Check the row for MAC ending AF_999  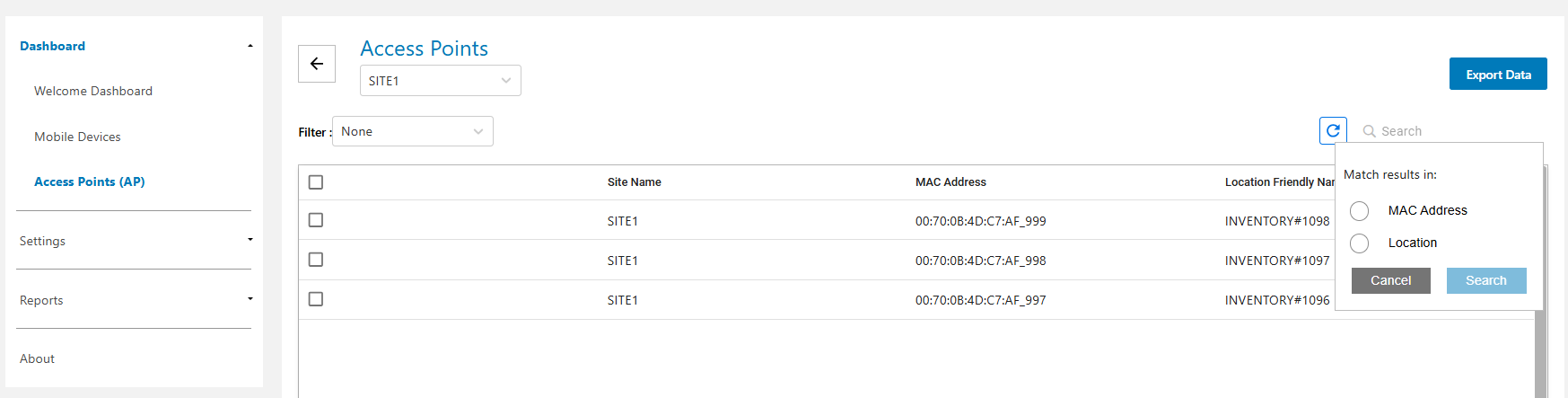tap(316, 220)
